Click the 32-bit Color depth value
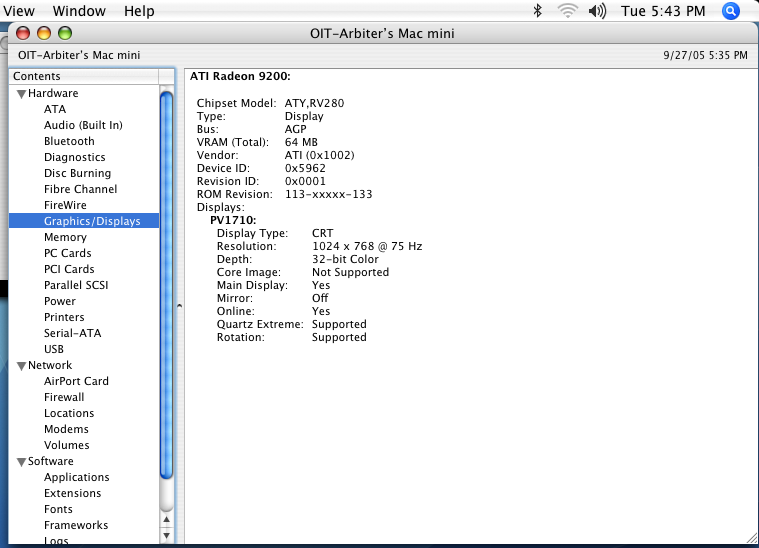The image size is (759, 548). click(x=345, y=259)
